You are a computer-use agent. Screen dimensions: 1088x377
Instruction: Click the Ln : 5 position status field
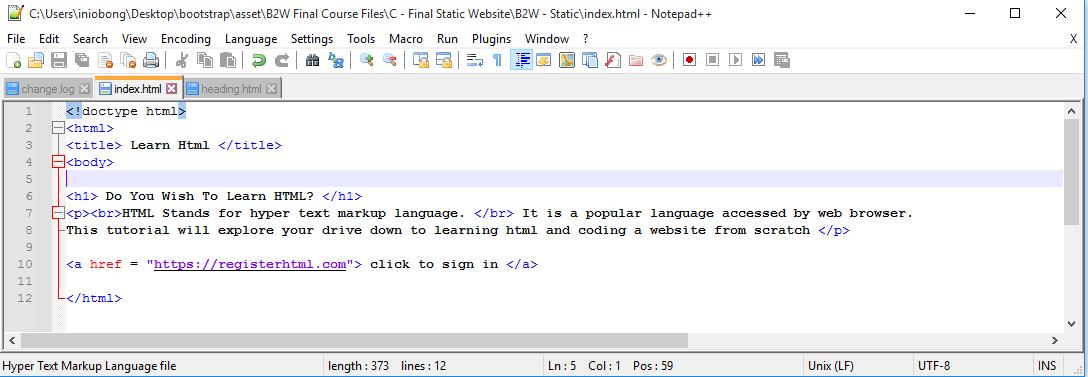tap(562, 366)
